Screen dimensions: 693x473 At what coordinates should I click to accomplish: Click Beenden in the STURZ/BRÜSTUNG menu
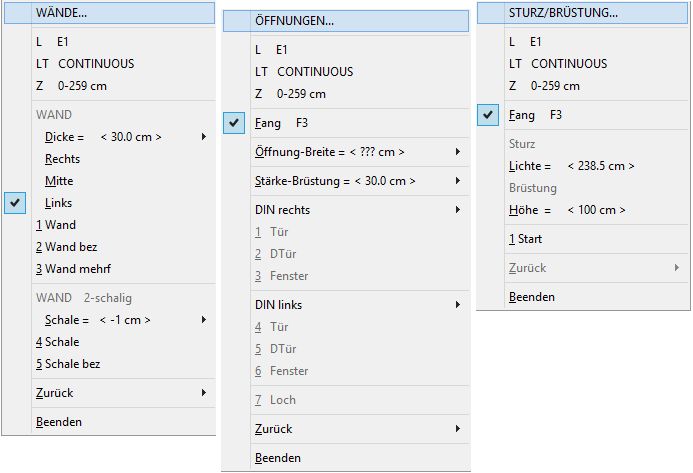pos(532,297)
